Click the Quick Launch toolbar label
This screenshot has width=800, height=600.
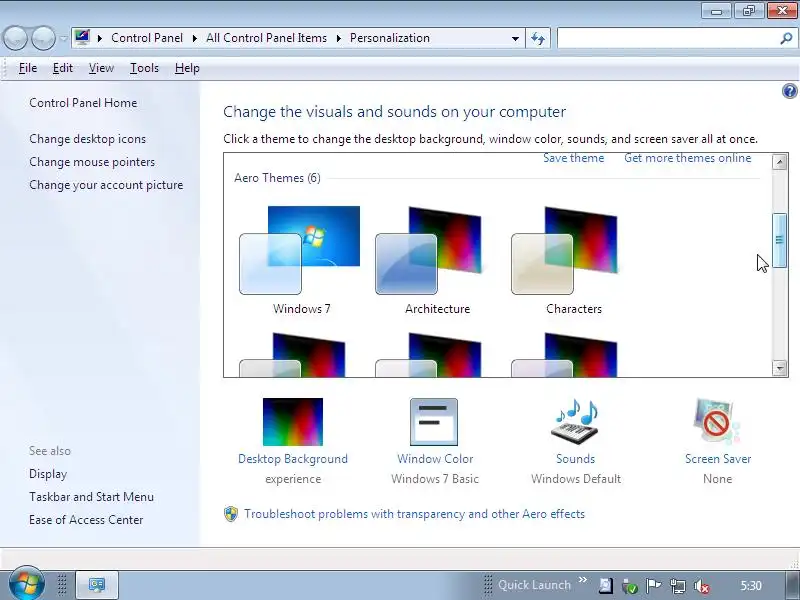pos(534,585)
